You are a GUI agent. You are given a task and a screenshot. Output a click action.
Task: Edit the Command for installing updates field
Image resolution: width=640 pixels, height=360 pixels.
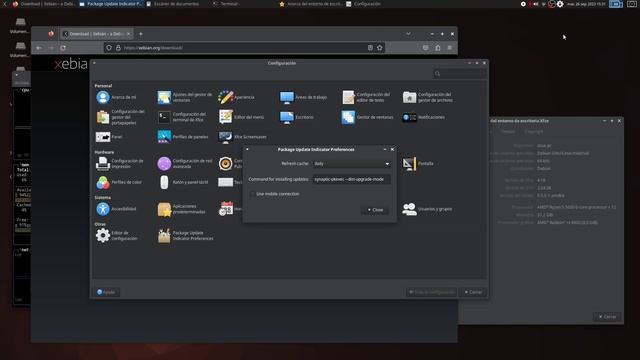[351, 179]
